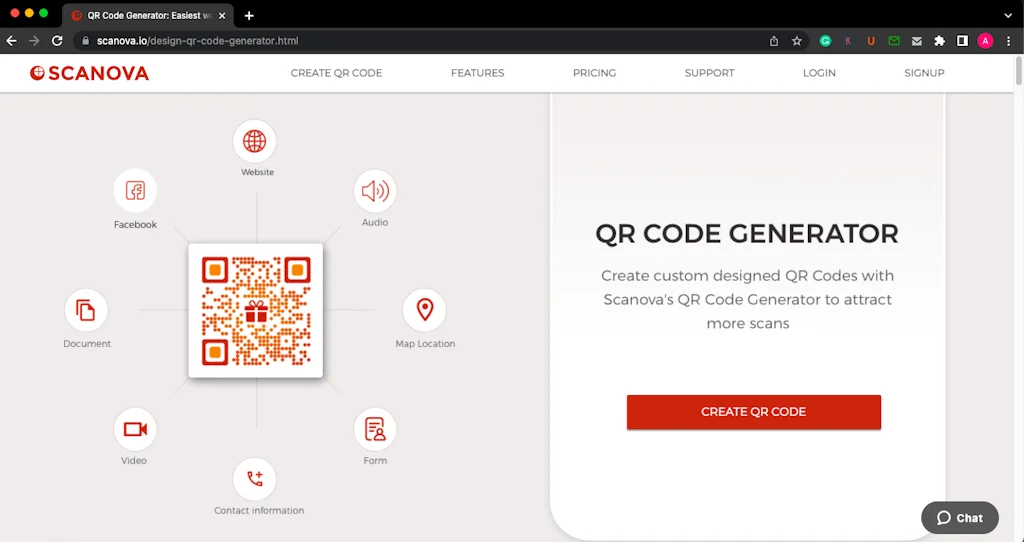This screenshot has width=1024, height=542.
Task: Select the QR Code Generator browser tab
Action: click(147, 15)
